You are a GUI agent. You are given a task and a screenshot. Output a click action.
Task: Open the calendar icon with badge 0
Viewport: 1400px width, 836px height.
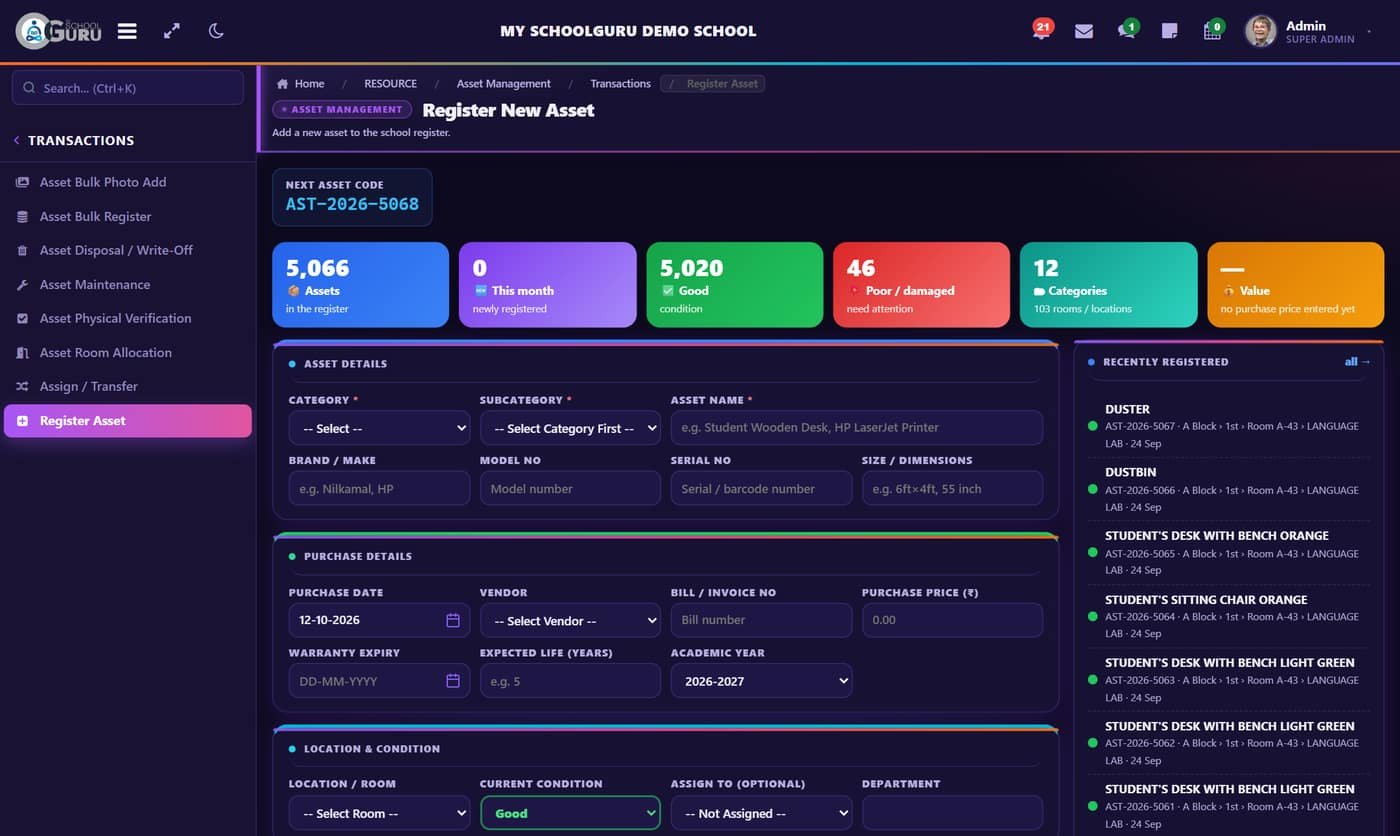1213,30
